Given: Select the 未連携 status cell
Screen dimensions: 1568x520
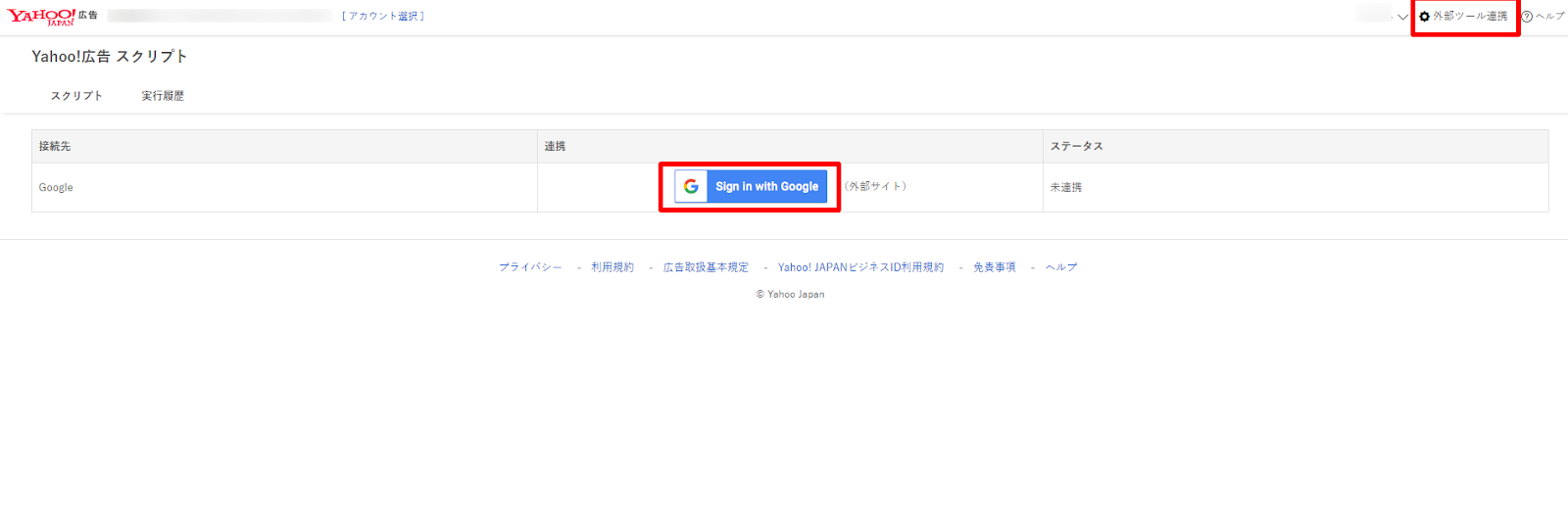Looking at the screenshot, I should (x=1066, y=187).
